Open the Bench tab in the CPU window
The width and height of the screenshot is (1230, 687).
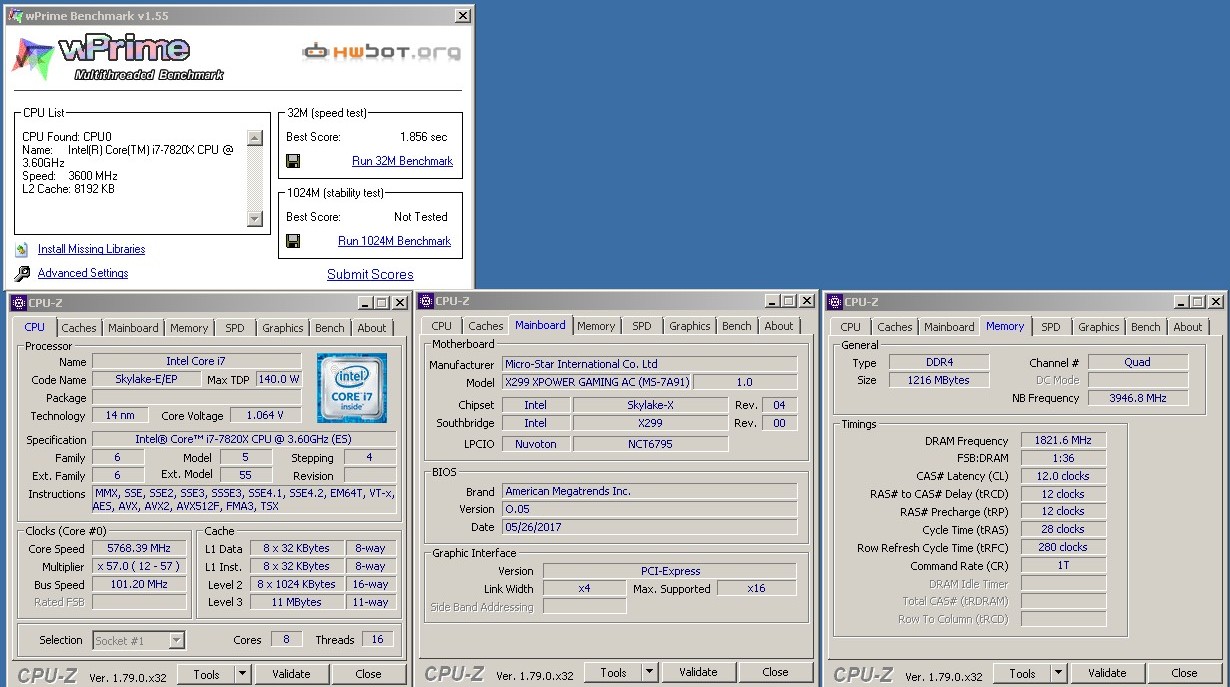[330, 328]
